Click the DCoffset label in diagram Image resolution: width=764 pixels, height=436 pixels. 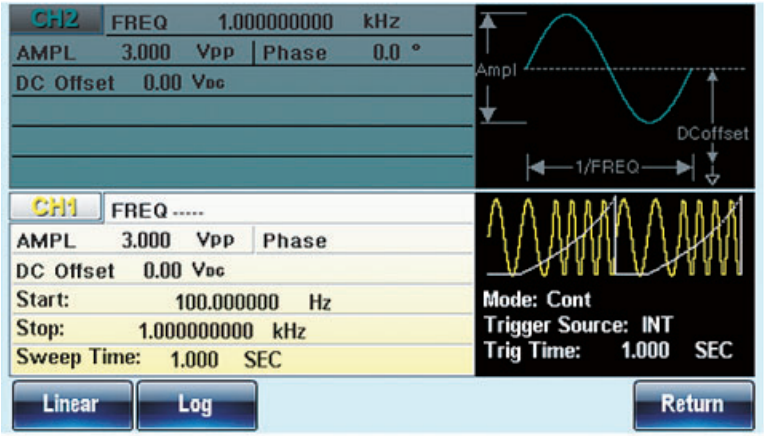(712, 133)
